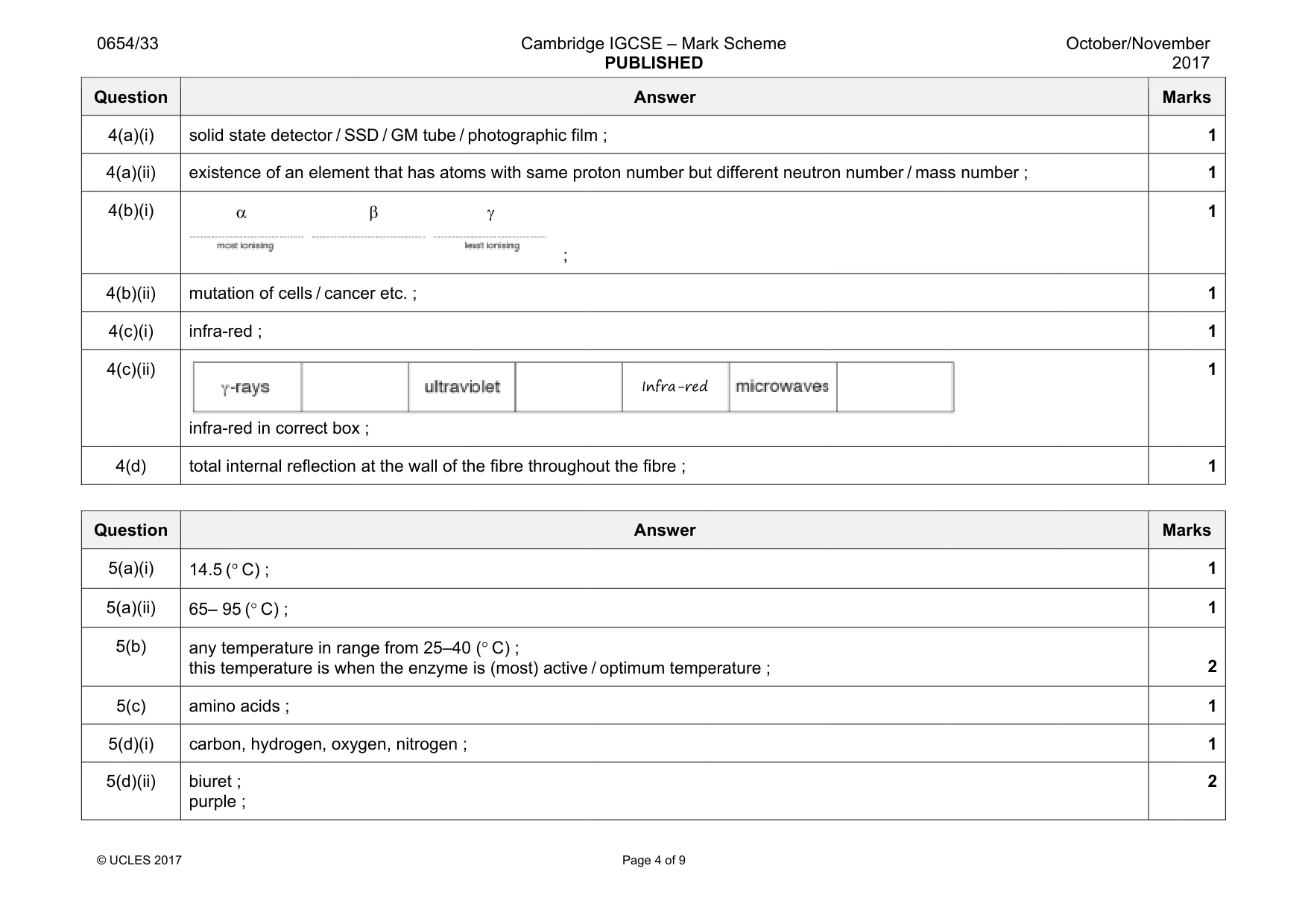Click the 'purple ;' answer
The height and width of the screenshot is (924, 1308).
coord(218,803)
